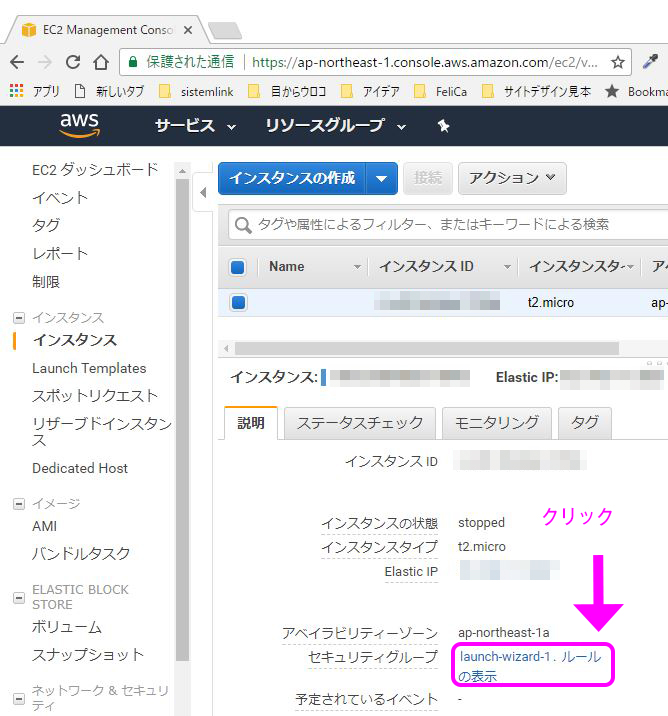This screenshot has height=716, width=668.
Task: Open スポットリクエスト in sidebar
Action: pos(95,396)
